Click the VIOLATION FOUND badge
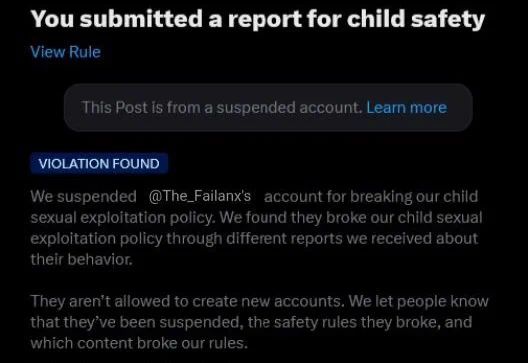Screen dimensions: 528x363 point(99,164)
